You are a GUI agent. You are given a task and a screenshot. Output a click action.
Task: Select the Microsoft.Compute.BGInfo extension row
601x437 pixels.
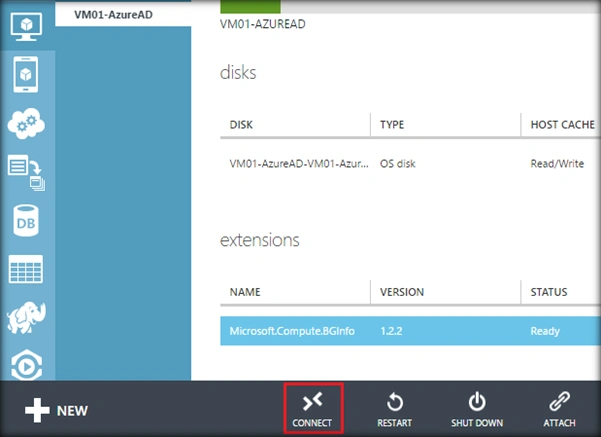tap(411, 331)
